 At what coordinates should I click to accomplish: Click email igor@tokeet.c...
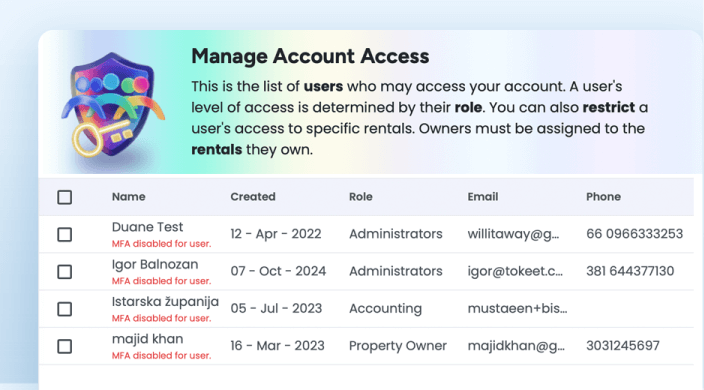pyautogui.click(x=515, y=272)
